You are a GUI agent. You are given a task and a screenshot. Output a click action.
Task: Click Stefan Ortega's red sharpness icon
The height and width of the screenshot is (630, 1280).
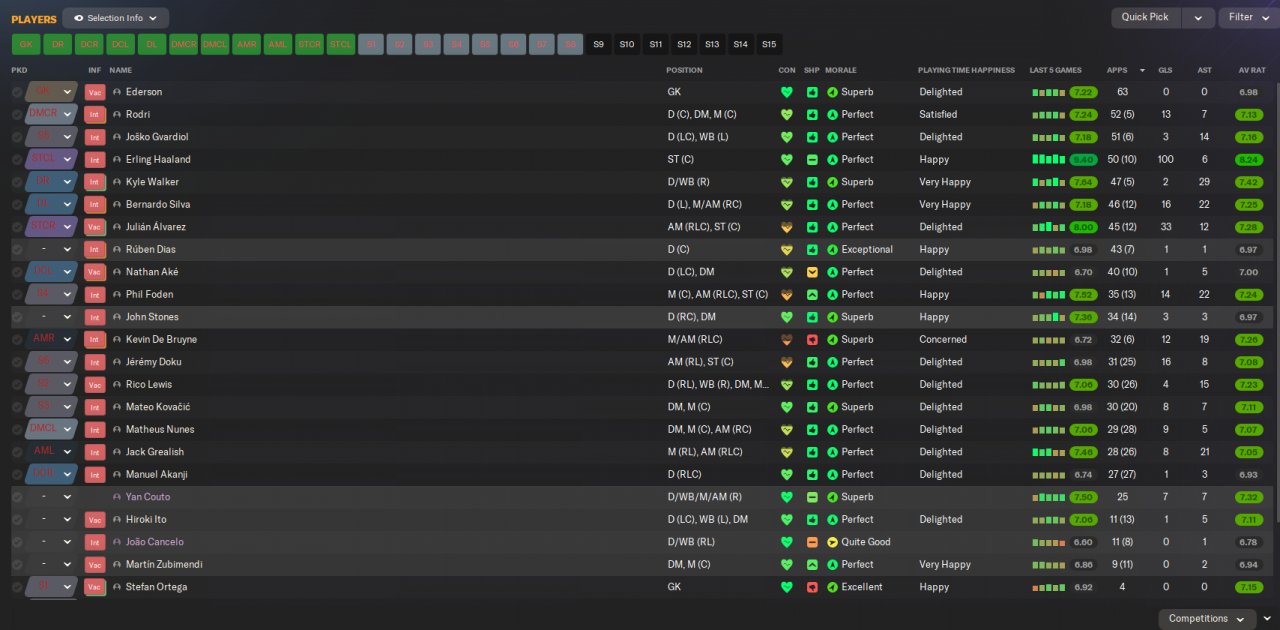point(812,587)
